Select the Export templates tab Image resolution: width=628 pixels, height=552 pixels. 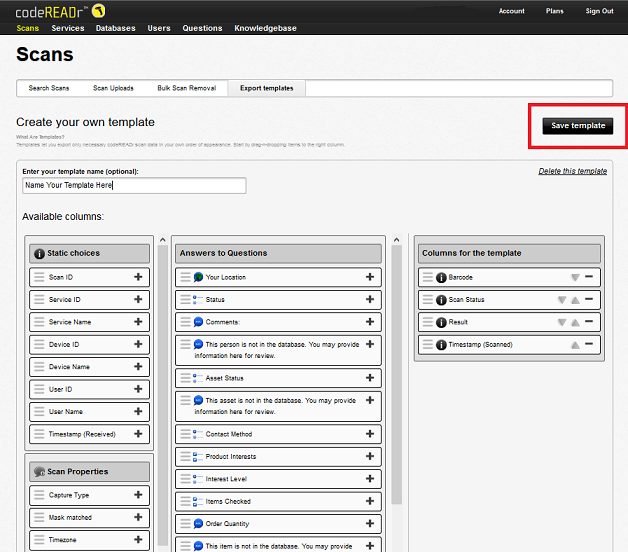267,88
